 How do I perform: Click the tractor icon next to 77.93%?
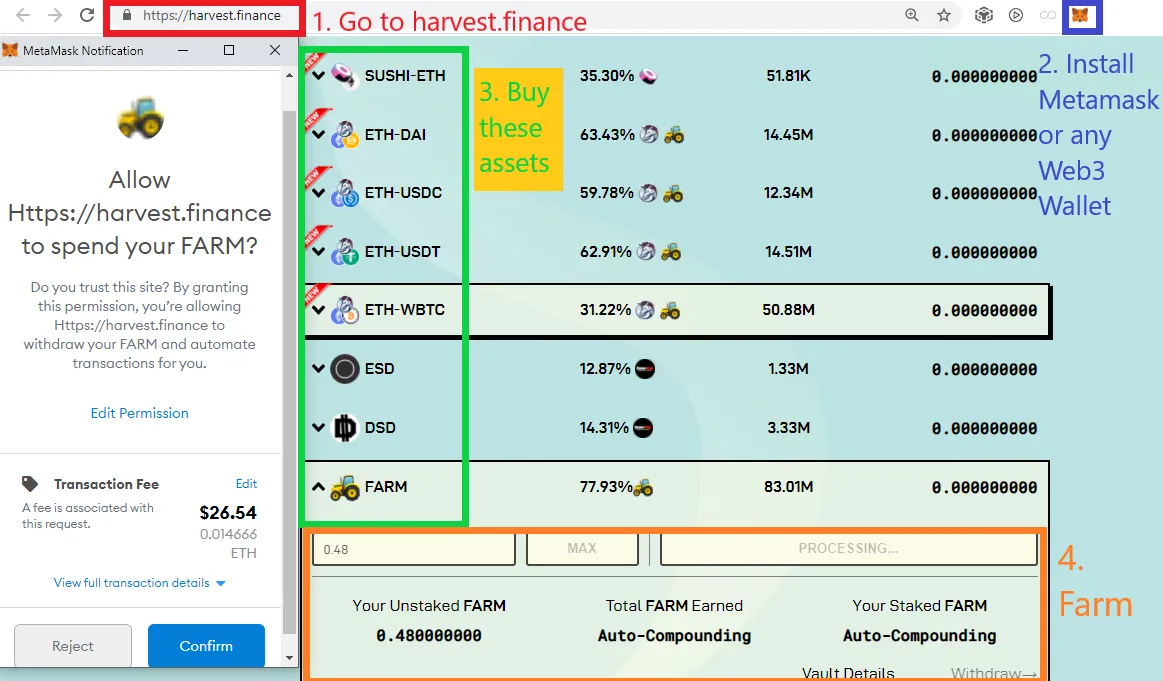coord(643,487)
